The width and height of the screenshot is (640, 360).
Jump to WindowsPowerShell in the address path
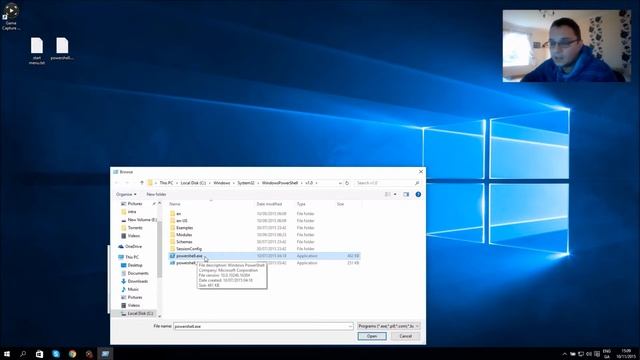[280, 183]
